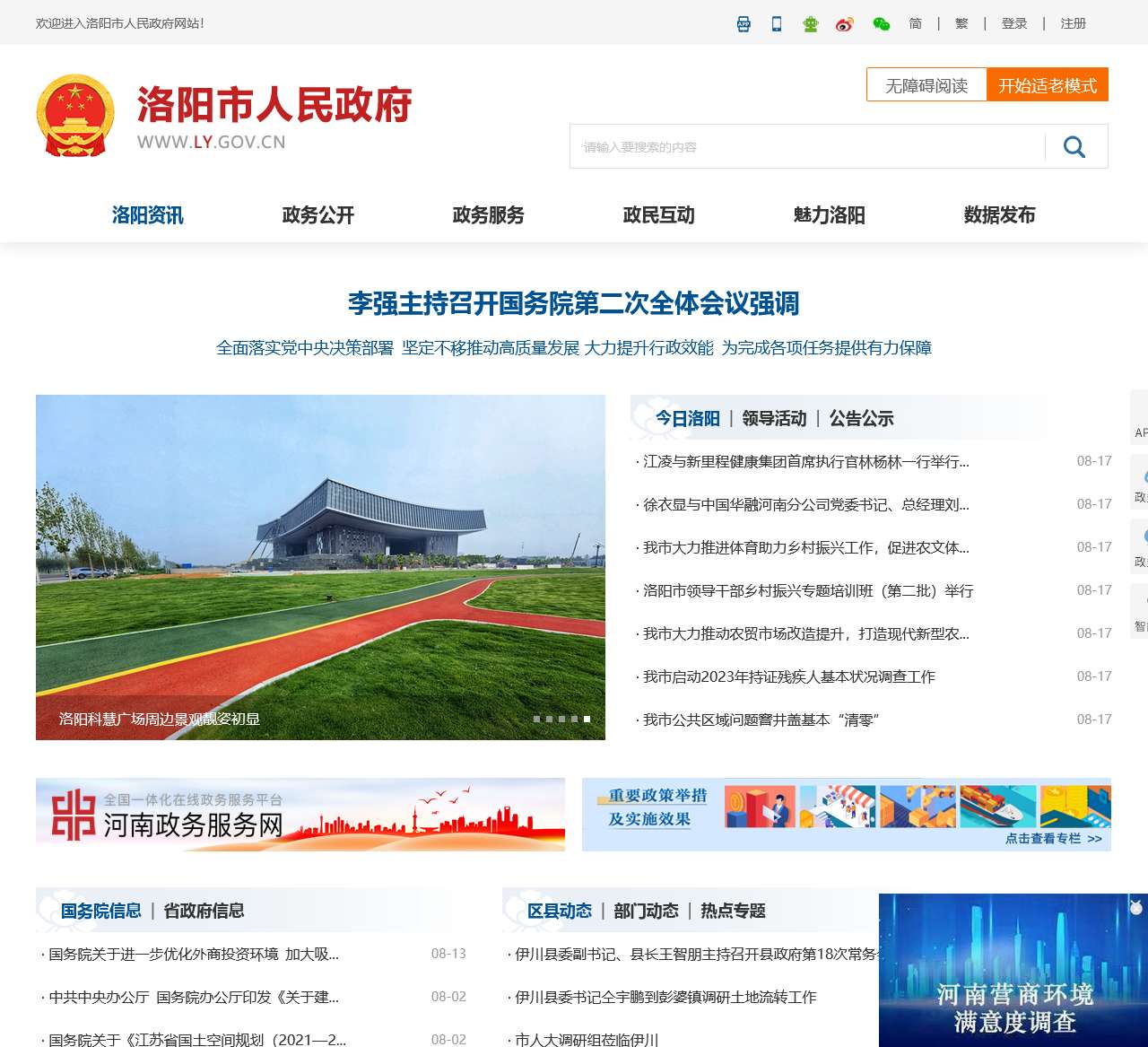This screenshot has height=1047, width=1148.
Task: Open the 洛阳资讯 menu
Action: click(148, 215)
